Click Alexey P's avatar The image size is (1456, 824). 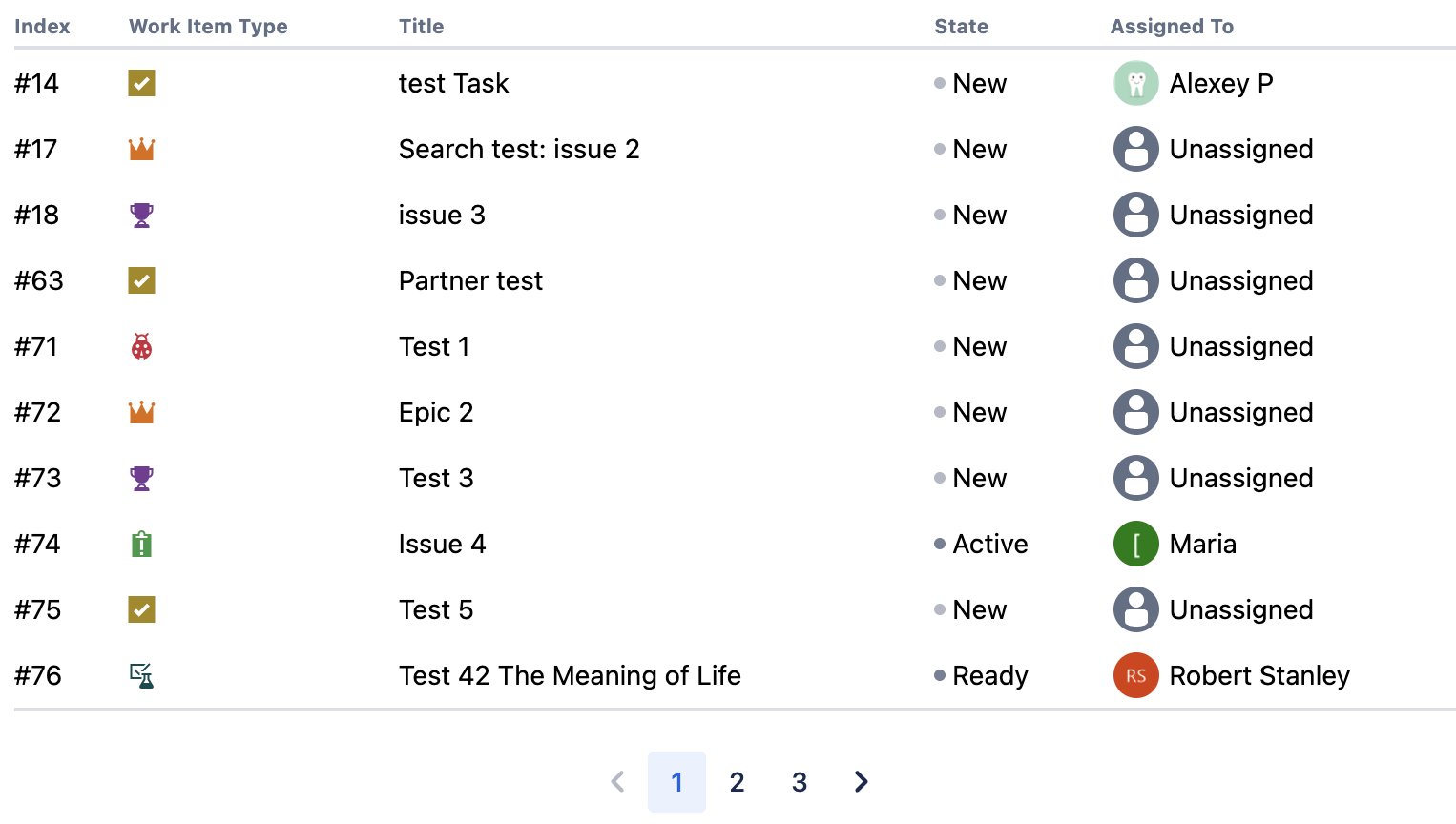[1135, 84]
